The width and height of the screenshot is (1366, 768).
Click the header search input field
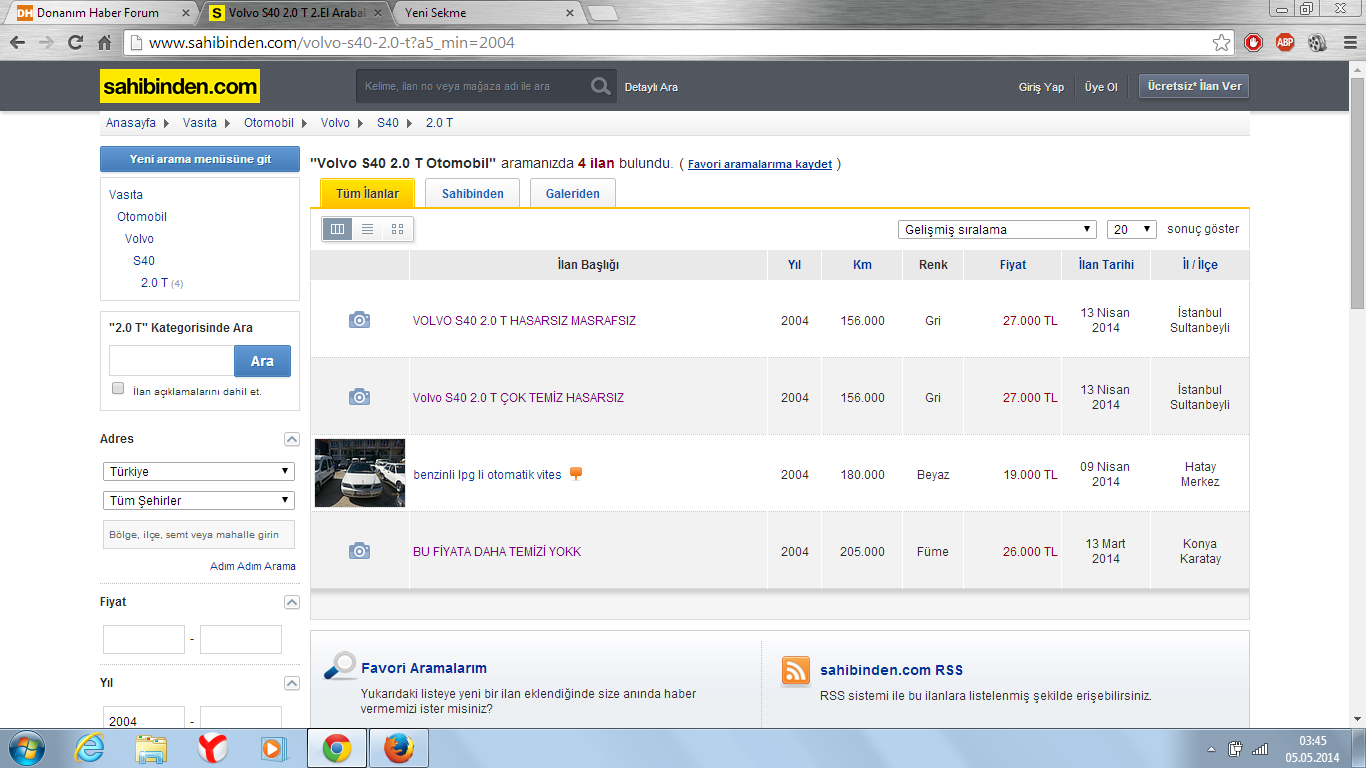point(472,87)
